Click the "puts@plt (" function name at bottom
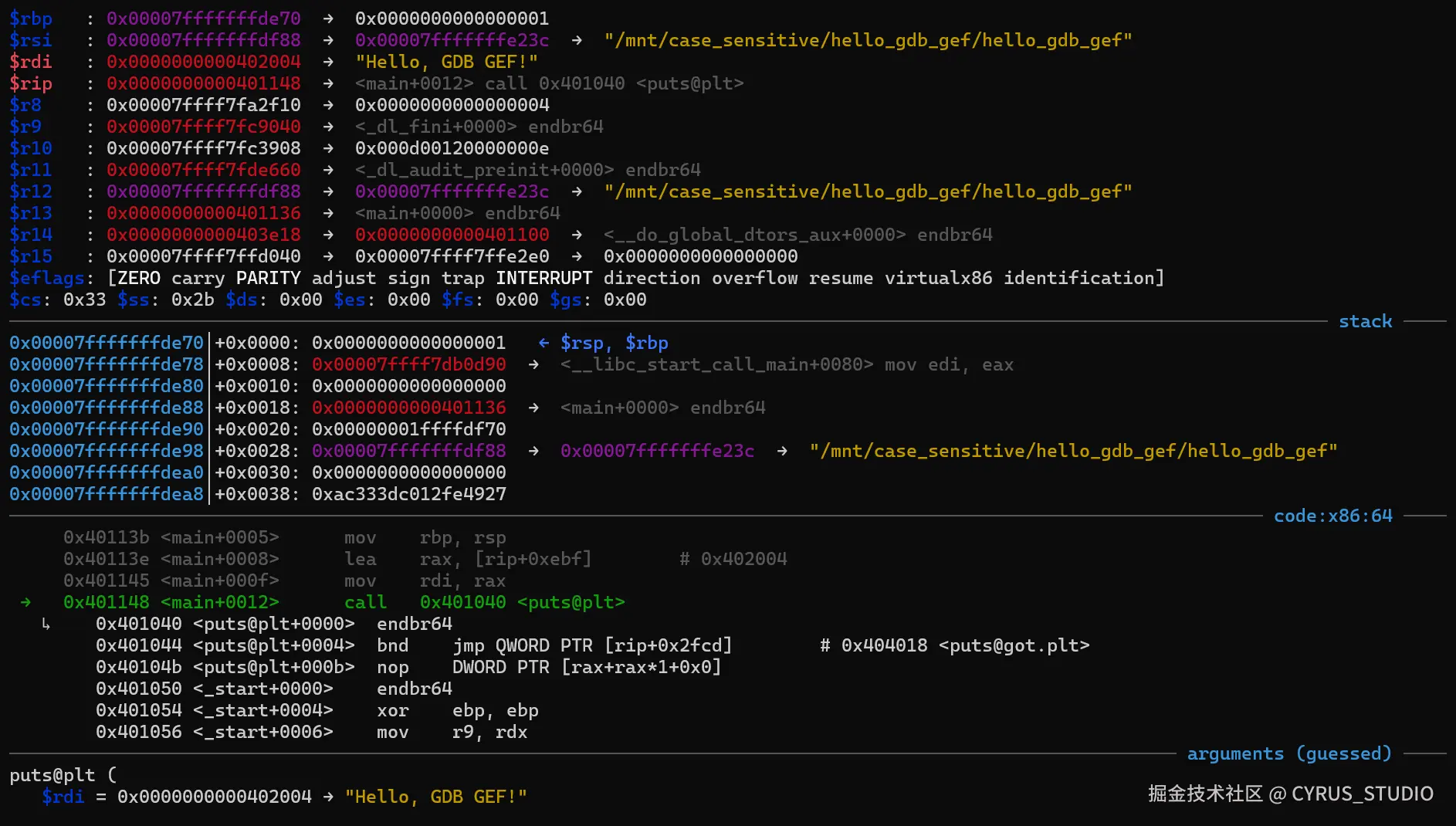The image size is (1456, 826). point(62,775)
